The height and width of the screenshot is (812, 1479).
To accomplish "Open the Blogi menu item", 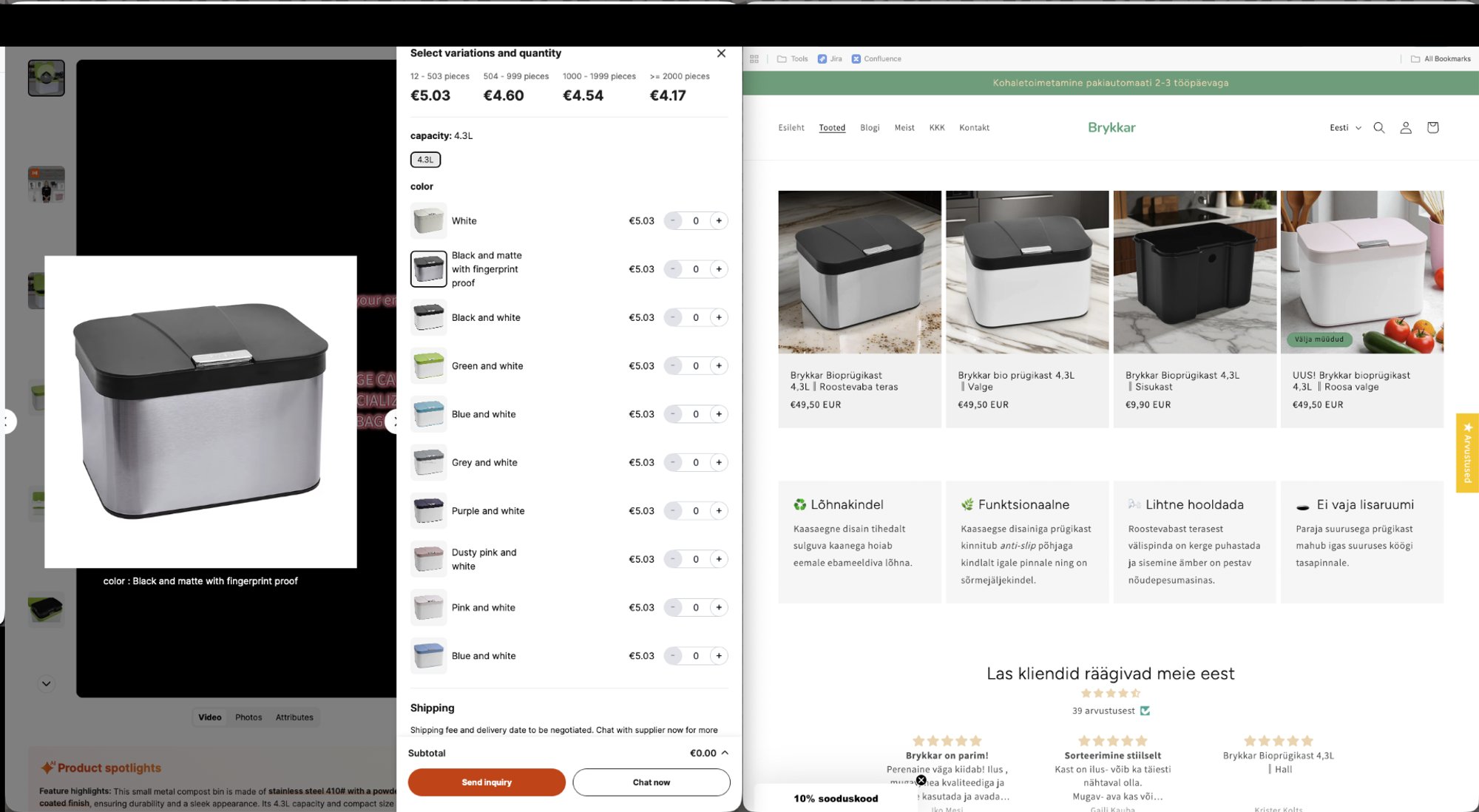I will pos(870,127).
